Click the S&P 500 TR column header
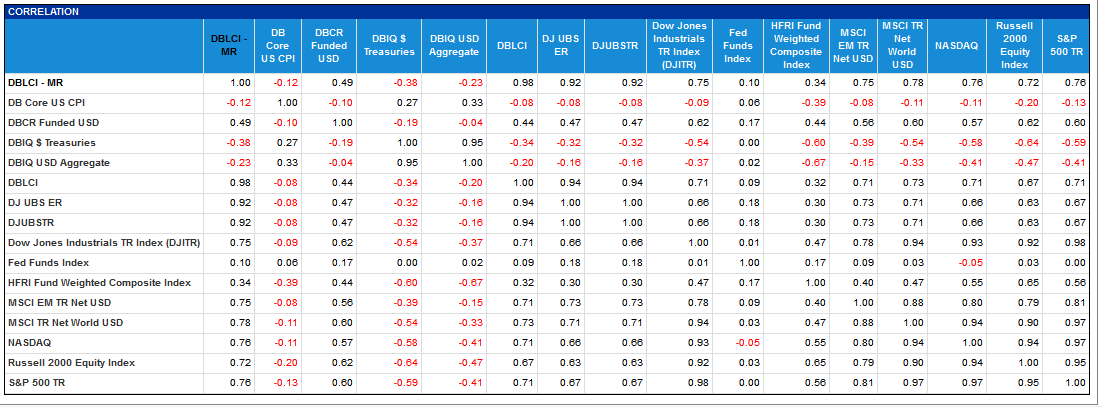Viewport: 1102px width, 410px height. (1065, 46)
